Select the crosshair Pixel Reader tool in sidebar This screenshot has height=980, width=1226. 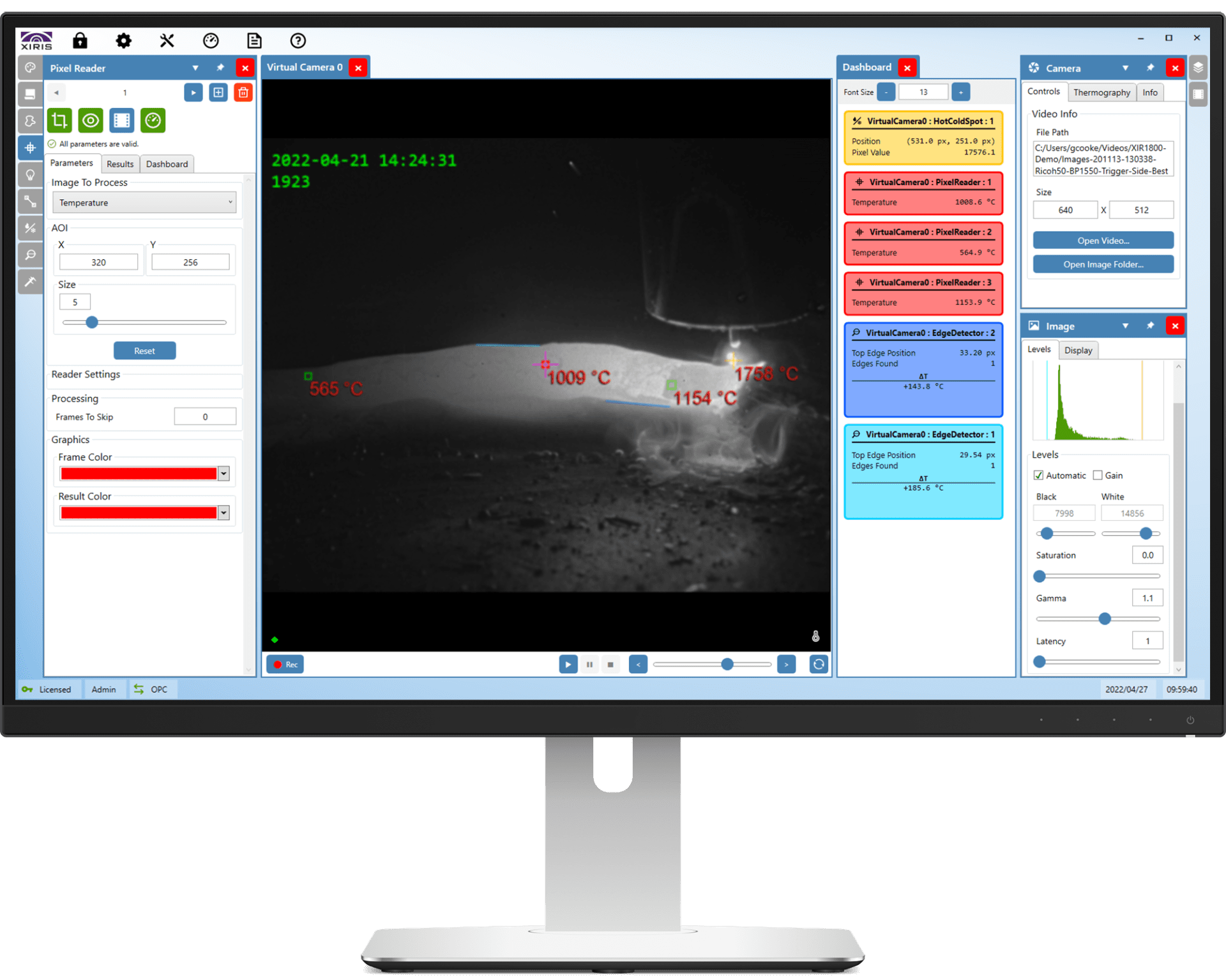coord(30,147)
